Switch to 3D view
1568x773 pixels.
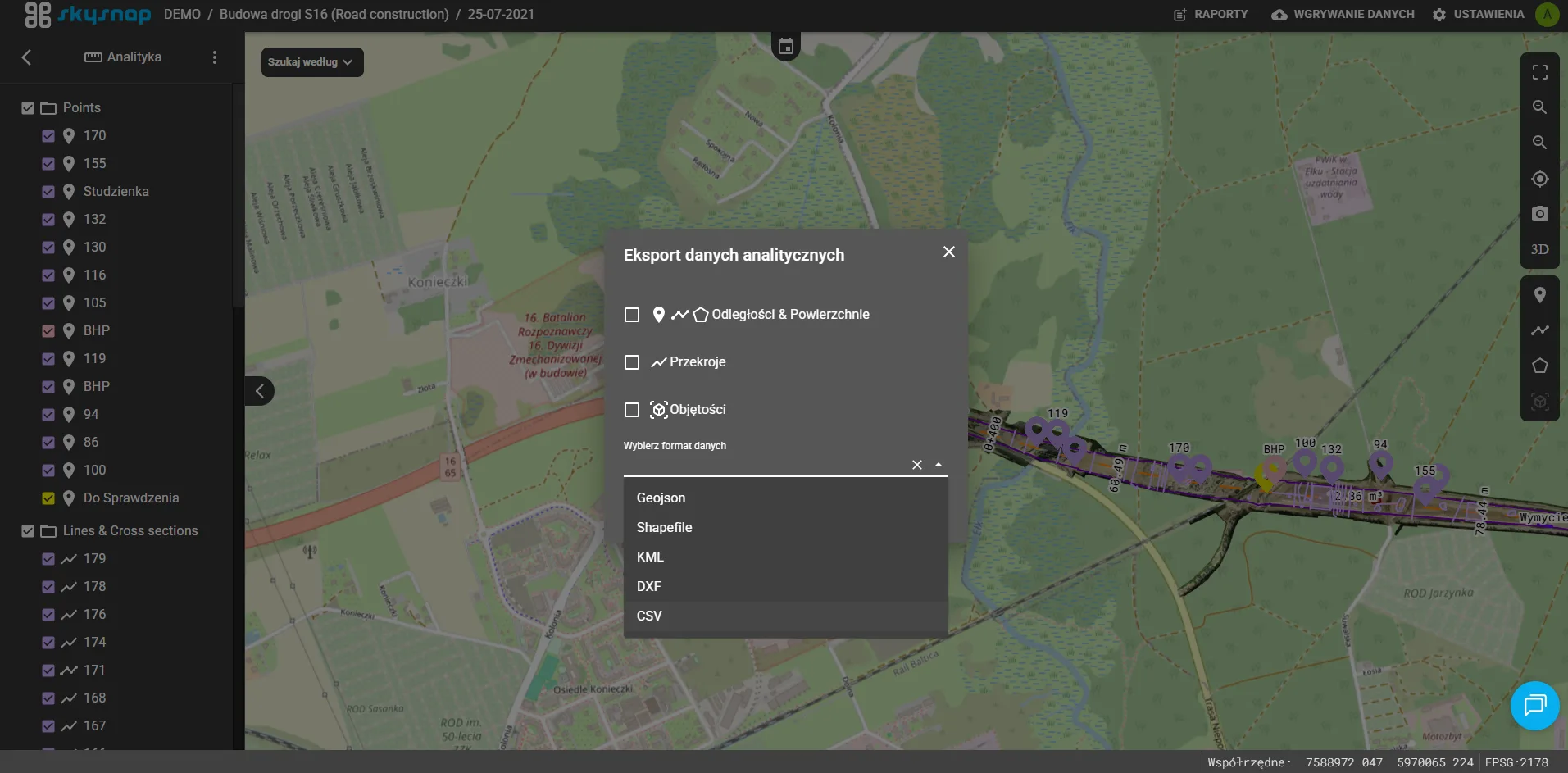[1539, 249]
